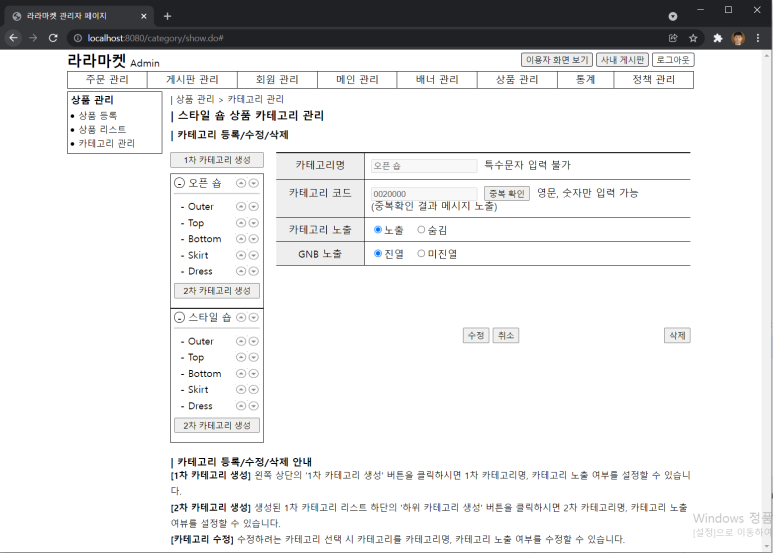The height and width of the screenshot is (553, 773).
Task: Select 숨김 for 카테고리 노출
Action: tap(421, 230)
